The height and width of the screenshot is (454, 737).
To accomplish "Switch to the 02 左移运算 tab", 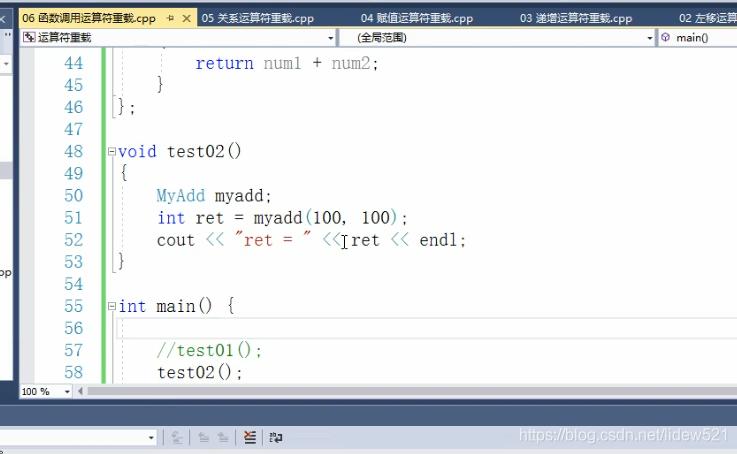I will (x=707, y=18).
